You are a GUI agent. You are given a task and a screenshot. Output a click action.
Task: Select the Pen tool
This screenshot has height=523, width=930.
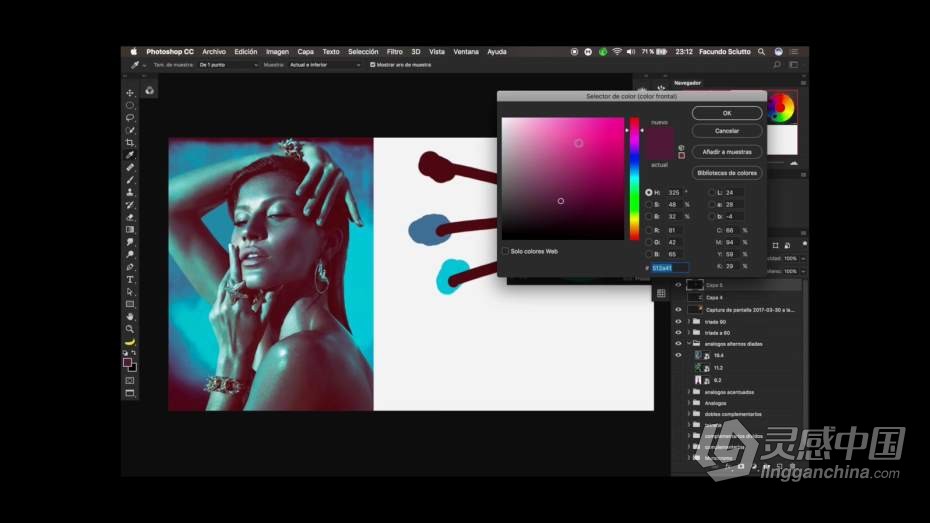click(x=130, y=267)
